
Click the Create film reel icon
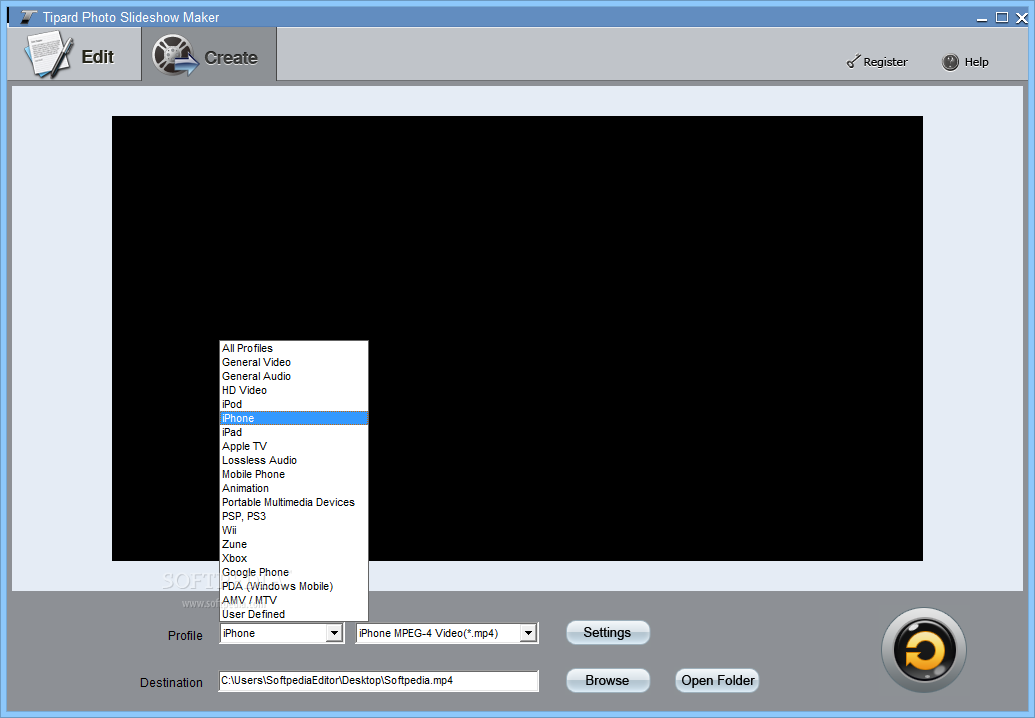pos(176,55)
